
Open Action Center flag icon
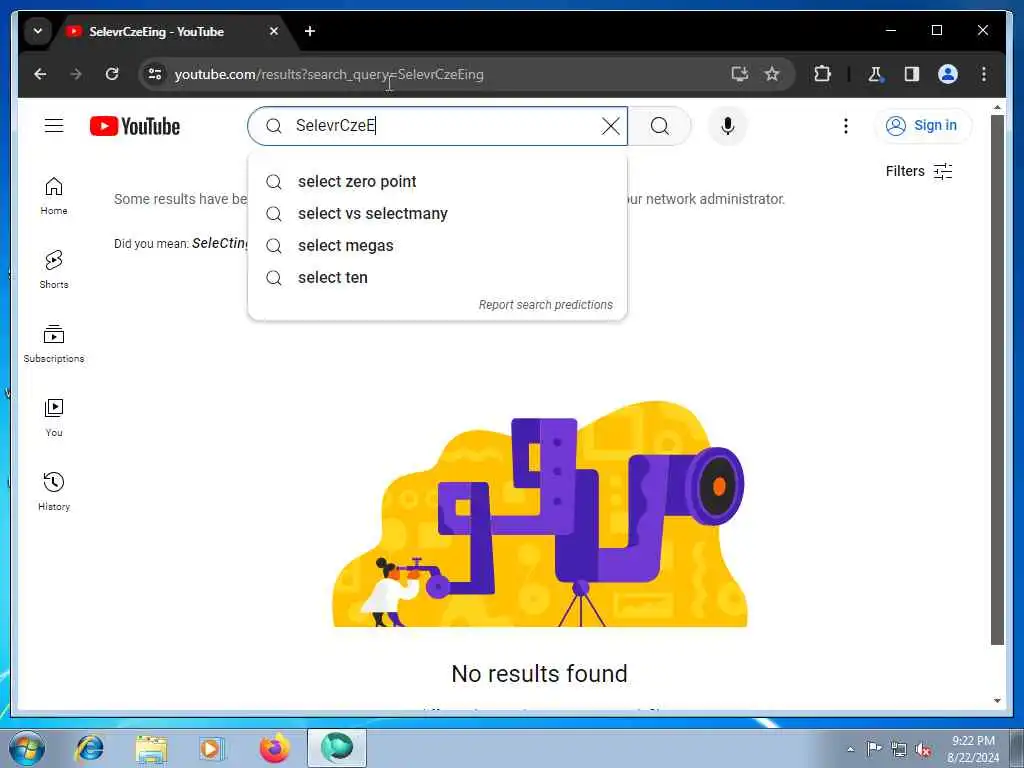click(x=874, y=749)
